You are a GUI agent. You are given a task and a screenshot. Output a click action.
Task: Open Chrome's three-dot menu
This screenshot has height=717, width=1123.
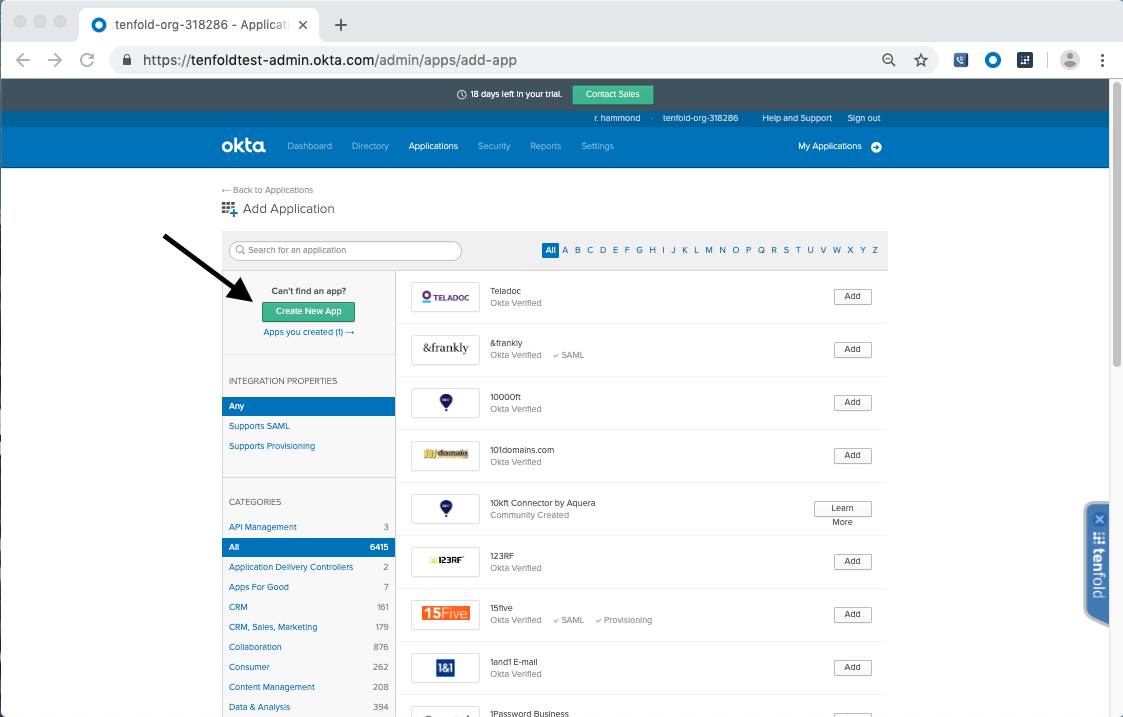[1103, 60]
